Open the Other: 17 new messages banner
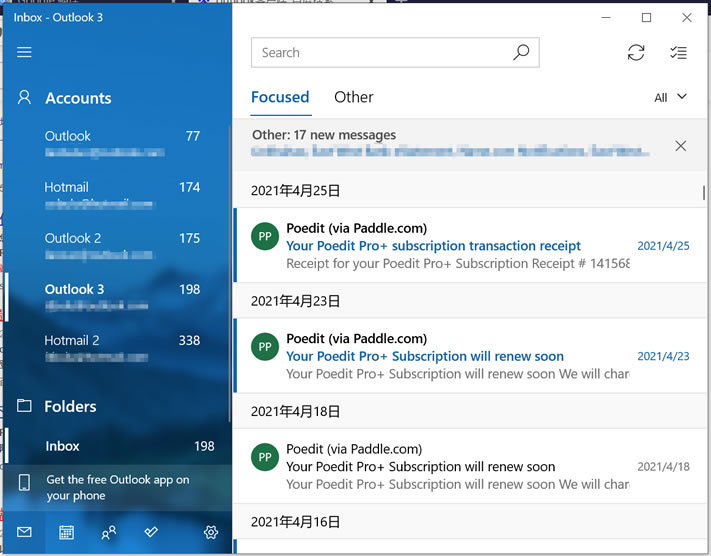The image size is (711, 556). (x=470, y=145)
